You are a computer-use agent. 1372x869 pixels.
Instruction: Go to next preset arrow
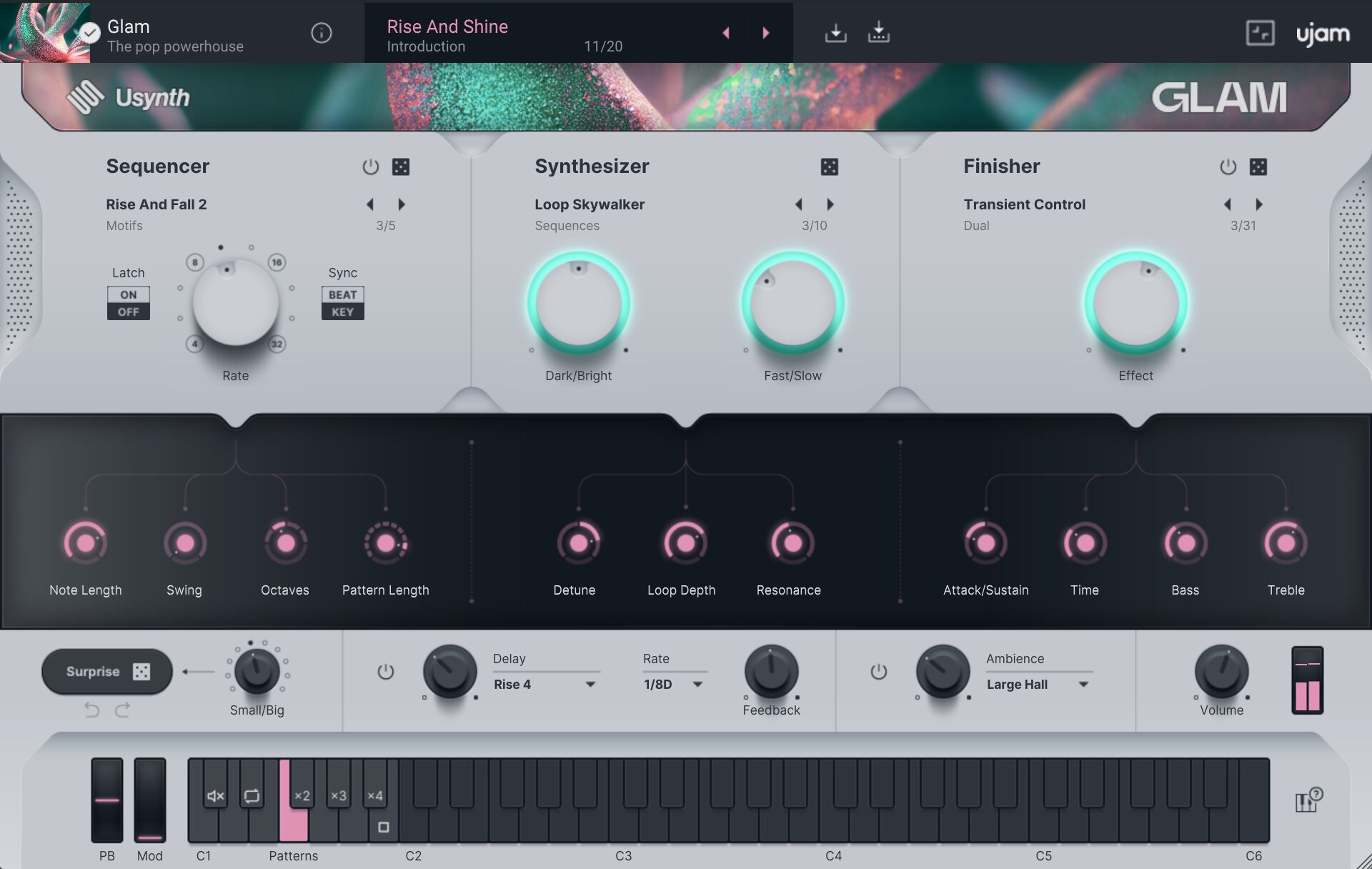(766, 33)
